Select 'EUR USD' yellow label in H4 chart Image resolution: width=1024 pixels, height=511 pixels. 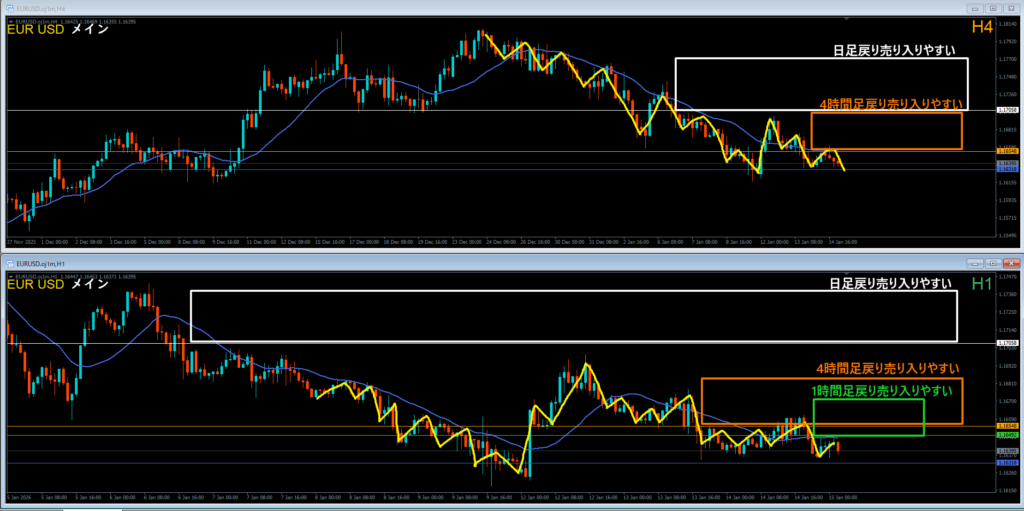pyautogui.click(x=35, y=30)
